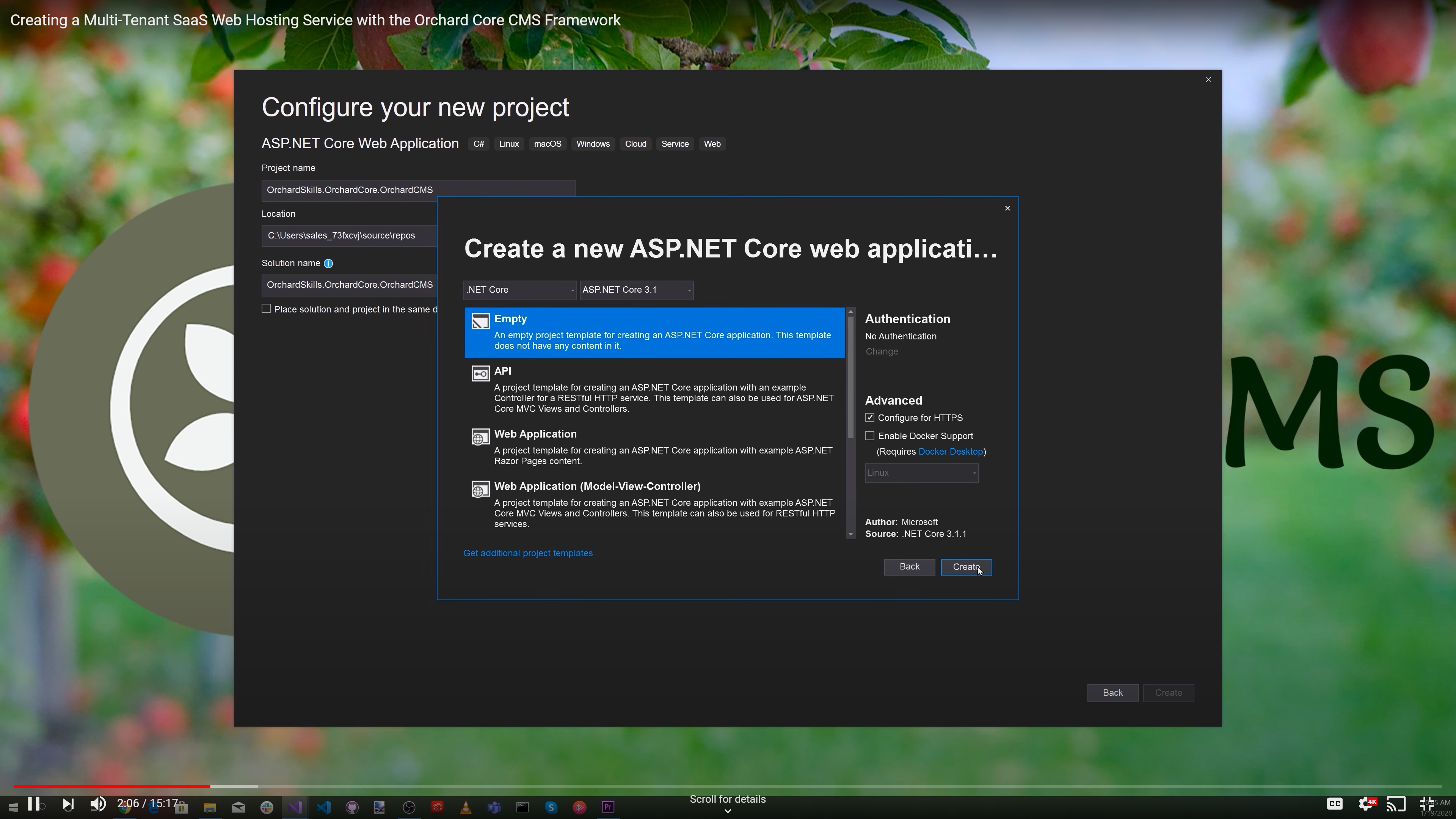Screen dimensions: 1456x819
Task: Select the Visual Studio taskbar icon
Action: (x=295, y=807)
